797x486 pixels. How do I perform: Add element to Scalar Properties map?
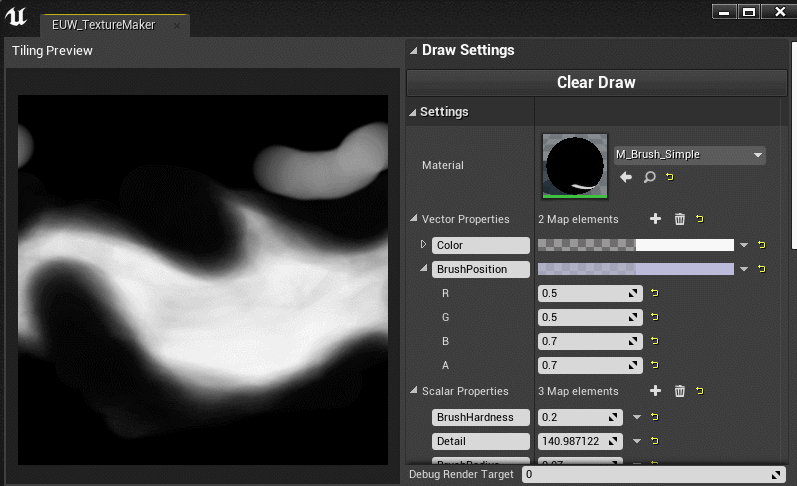(655, 390)
